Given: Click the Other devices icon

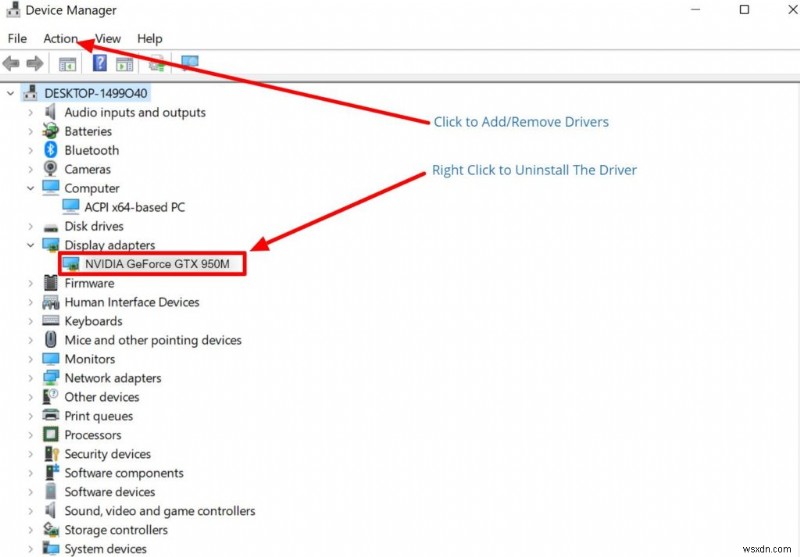Looking at the screenshot, I should click(x=51, y=396).
